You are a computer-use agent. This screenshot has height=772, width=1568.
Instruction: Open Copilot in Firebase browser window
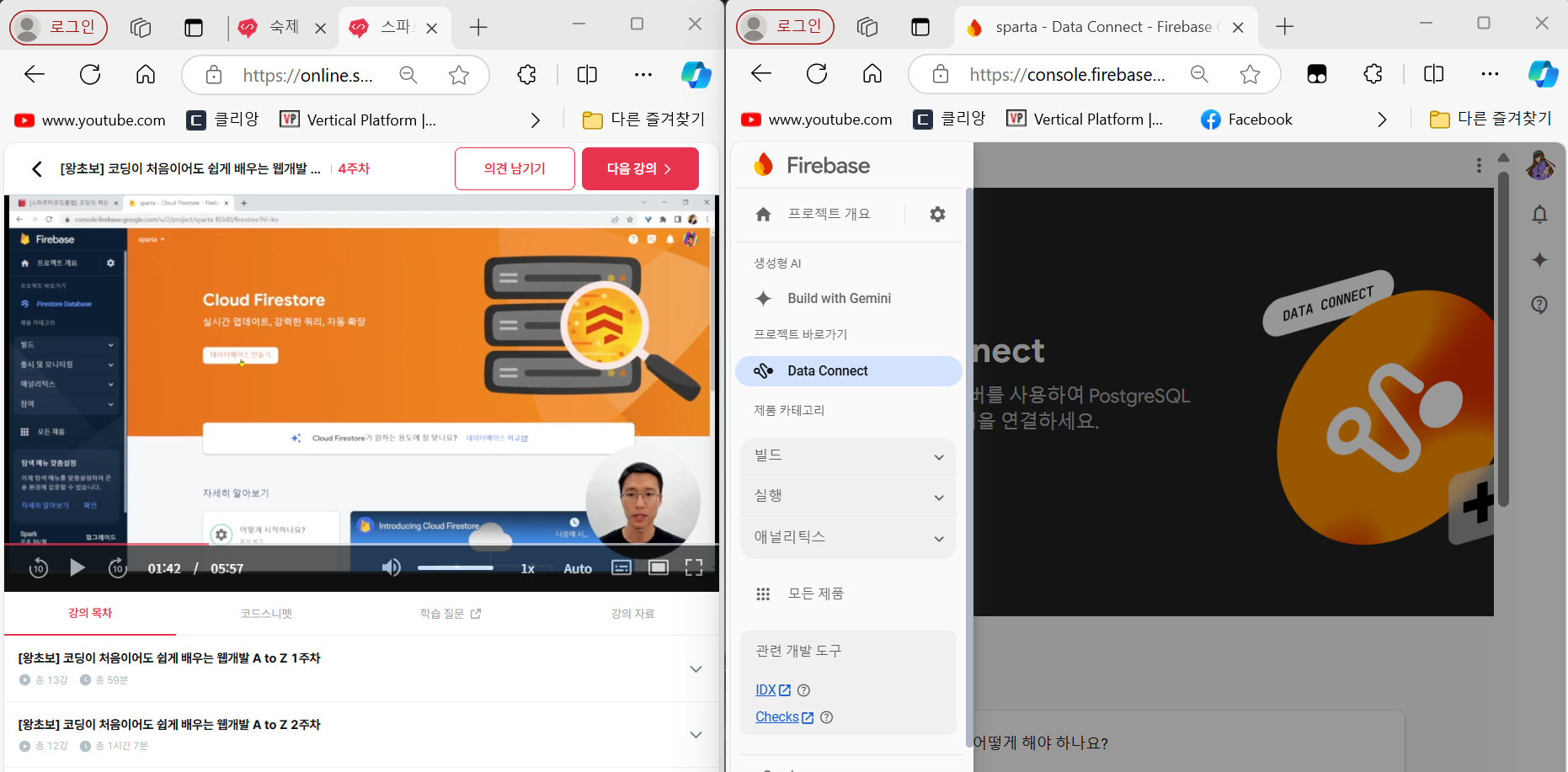coord(1543,74)
